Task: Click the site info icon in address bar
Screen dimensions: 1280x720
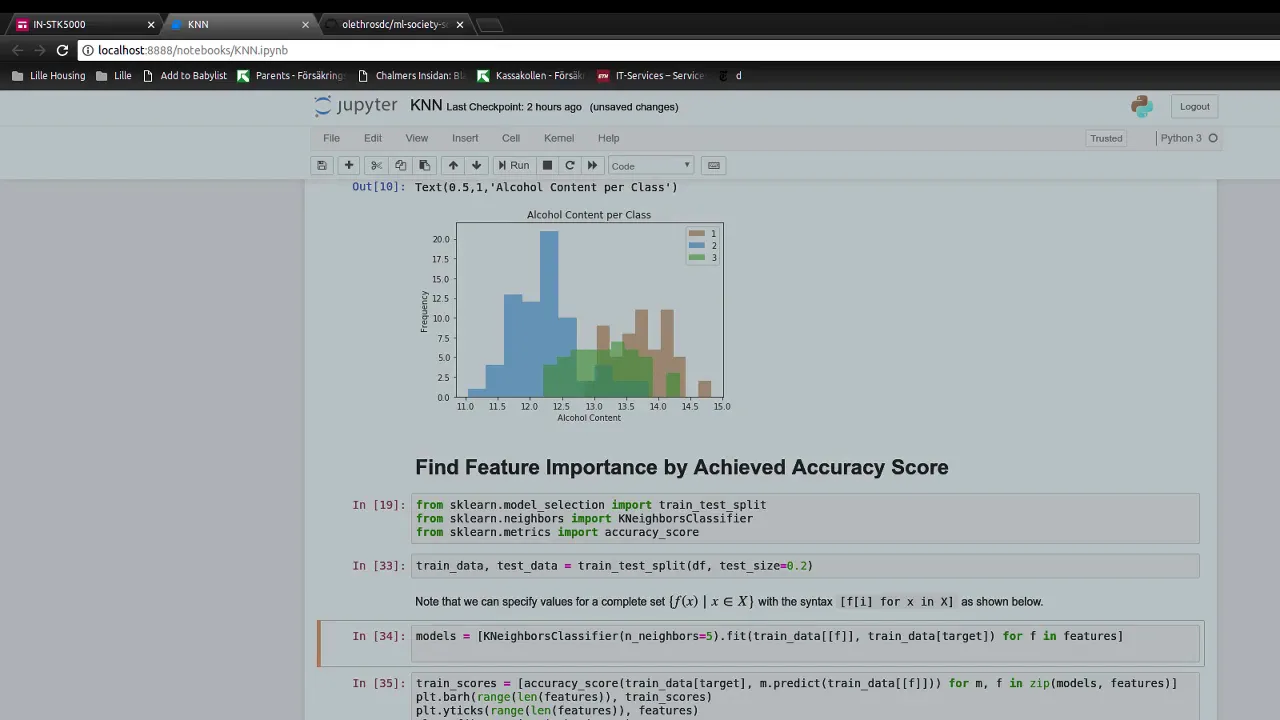Action: (x=88, y=50)
